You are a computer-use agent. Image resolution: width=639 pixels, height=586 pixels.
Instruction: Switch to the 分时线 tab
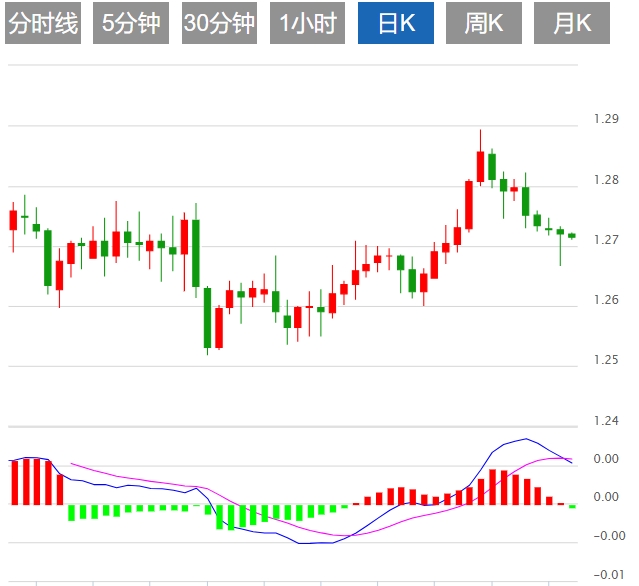pos(42,23)
